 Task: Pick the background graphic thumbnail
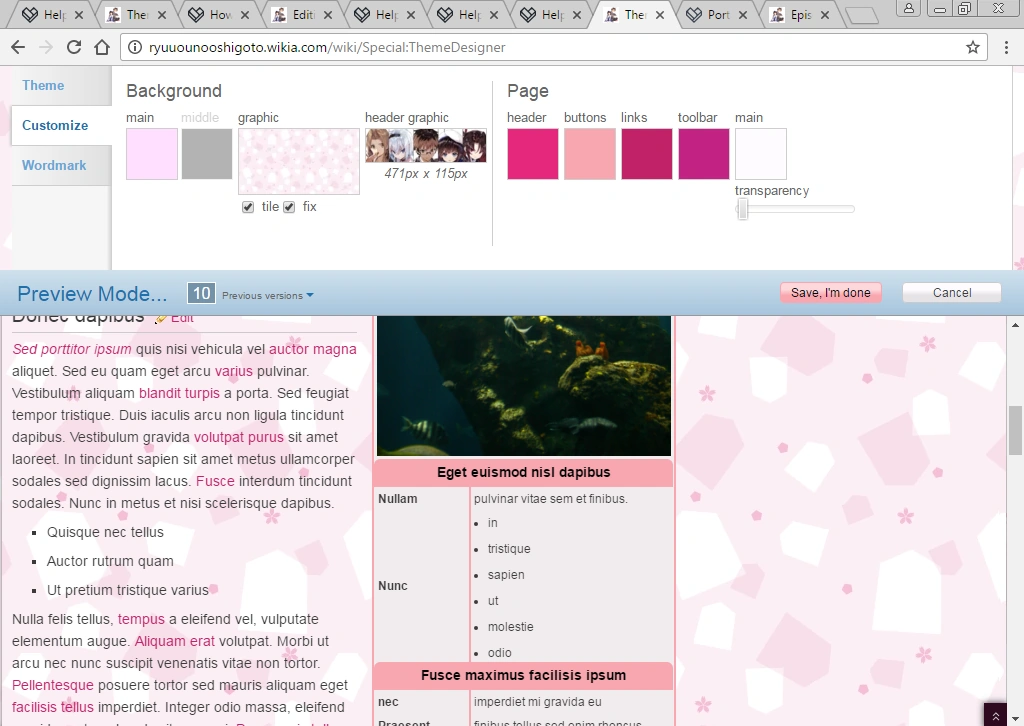pyautogui.click(x=298, y=161)
